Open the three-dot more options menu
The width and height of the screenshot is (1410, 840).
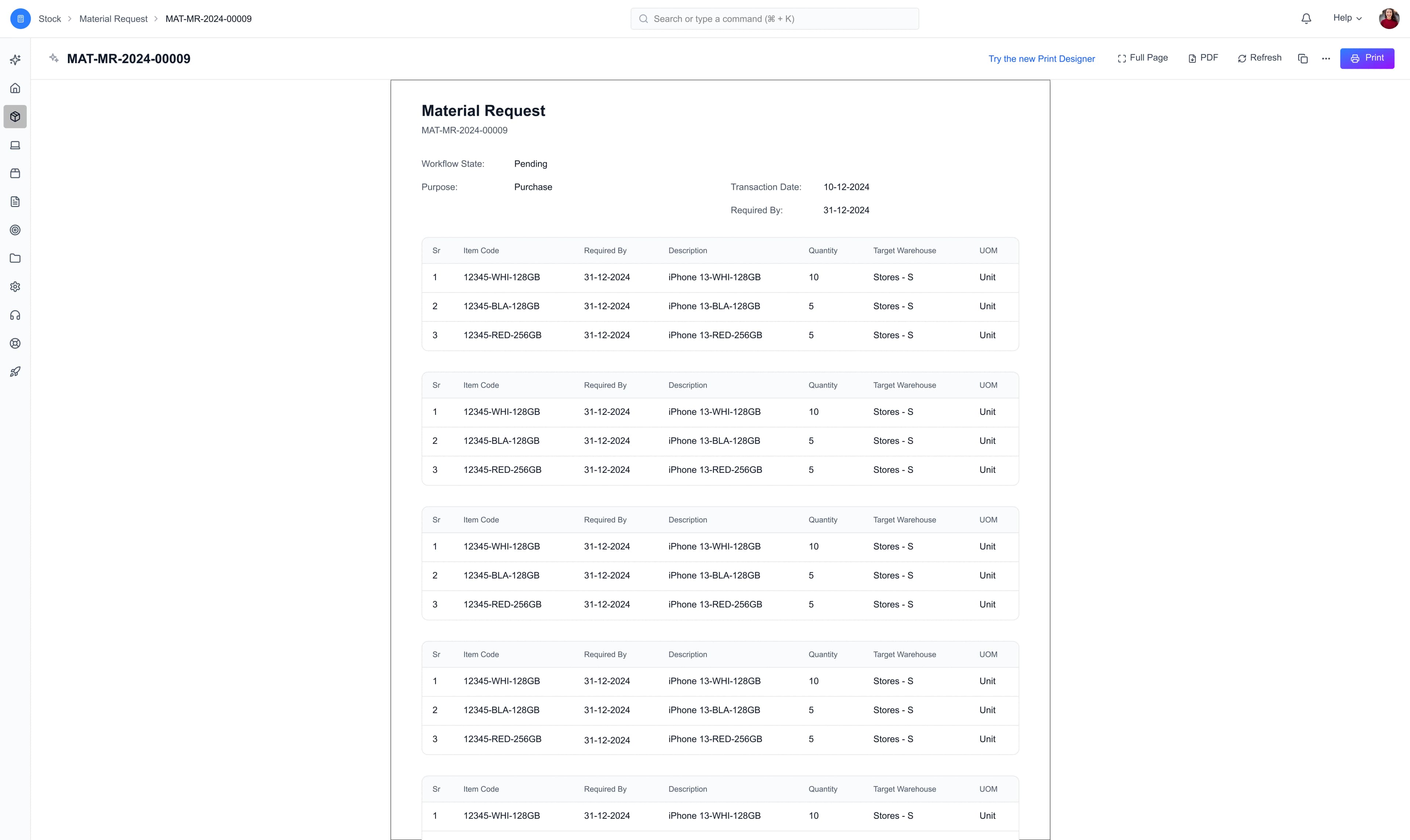click(1326, 58)
